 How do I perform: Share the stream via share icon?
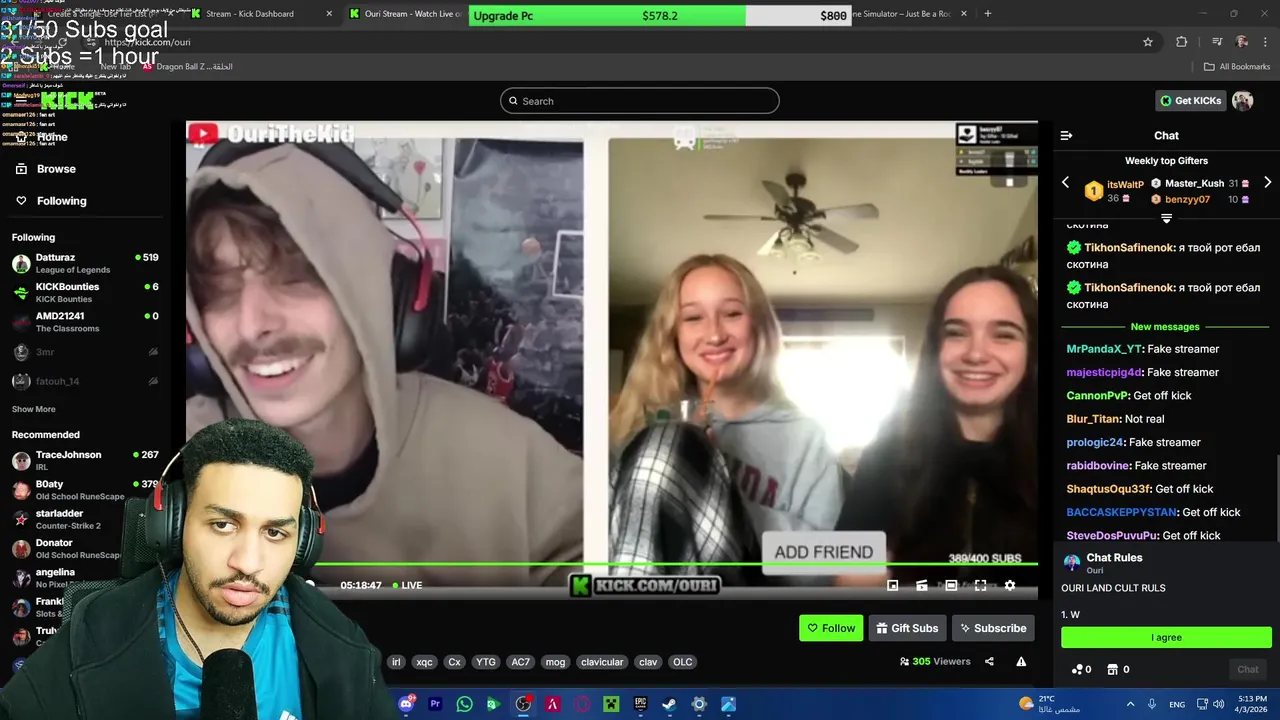click(989, 661)
